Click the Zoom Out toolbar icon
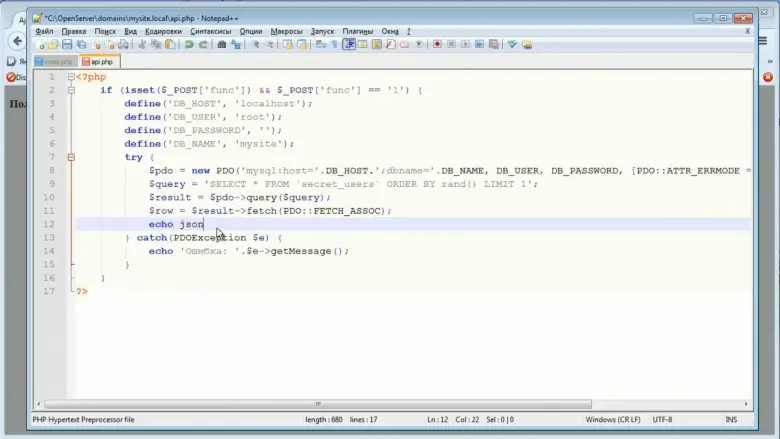780x439 pixels. tap(270, 45)
